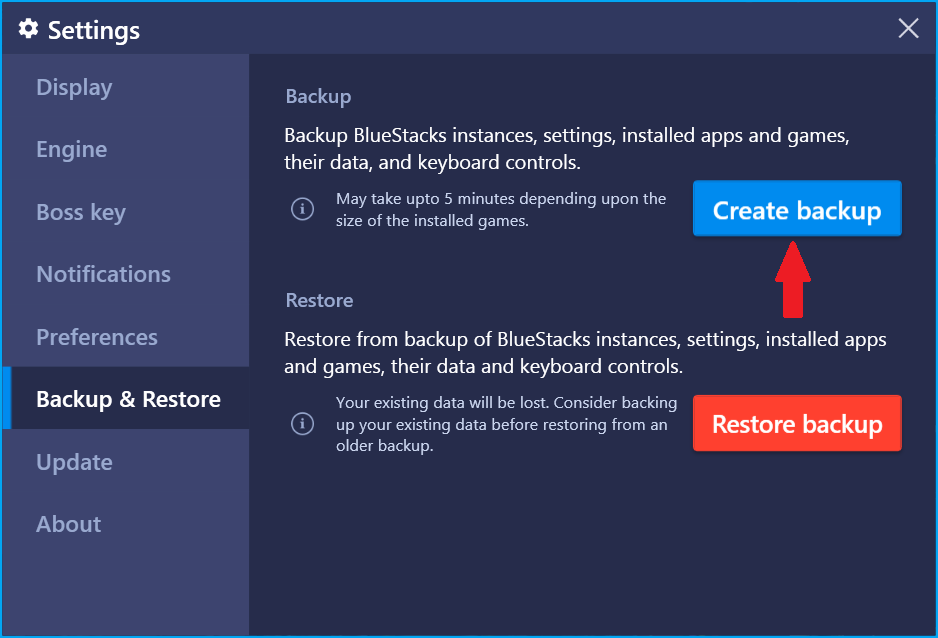Viewport: 938px width, 638px height.
Task: Click the Settings gear icon in title bar
Action: click(28, 28)
